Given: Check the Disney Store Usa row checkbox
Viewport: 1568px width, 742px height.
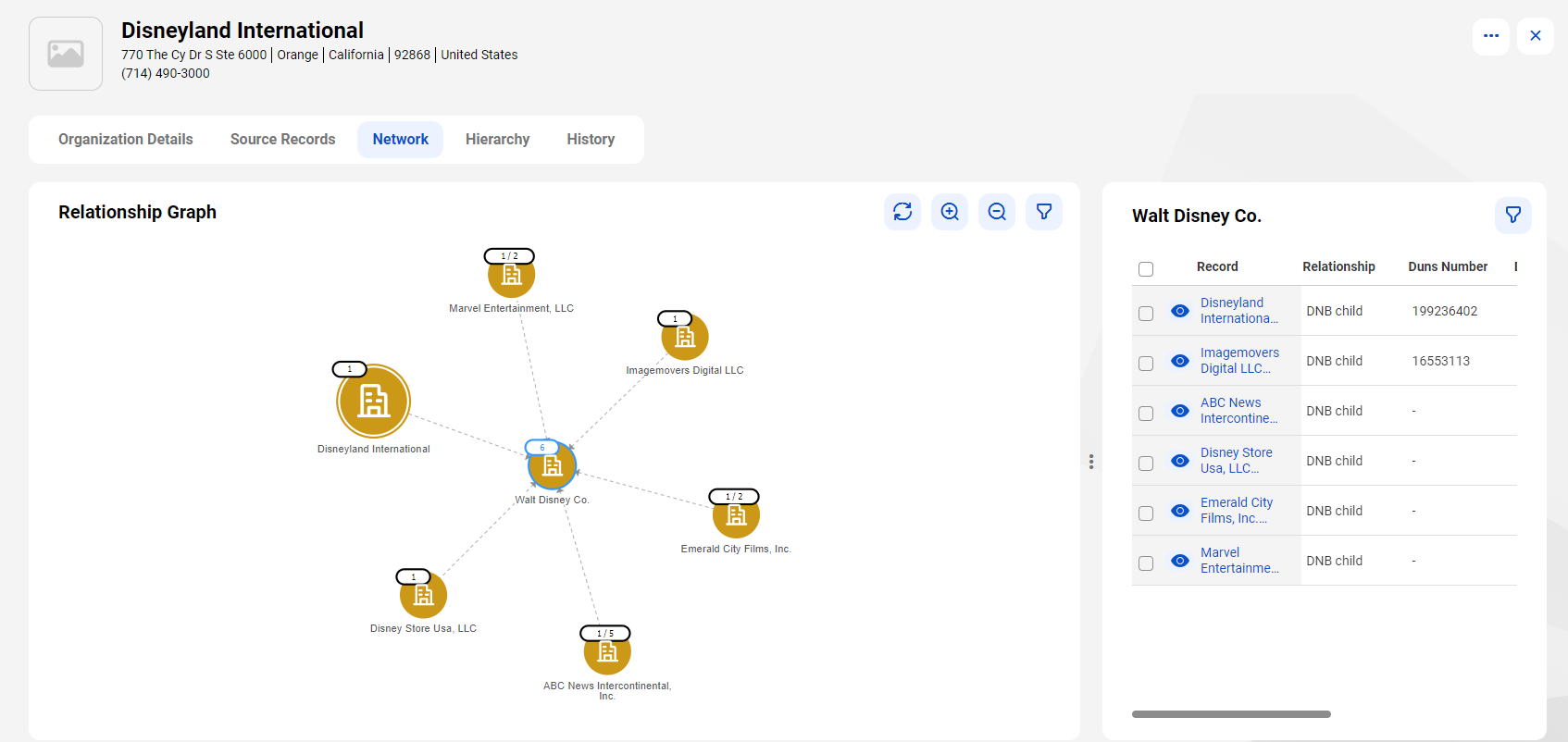Looking at the screenshot, I should click(x=1146, y=464).
